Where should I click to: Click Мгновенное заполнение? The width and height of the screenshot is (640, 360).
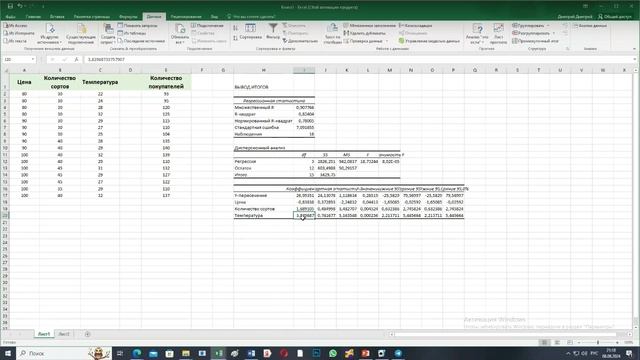pyautogui.click(x=369, y=26)
